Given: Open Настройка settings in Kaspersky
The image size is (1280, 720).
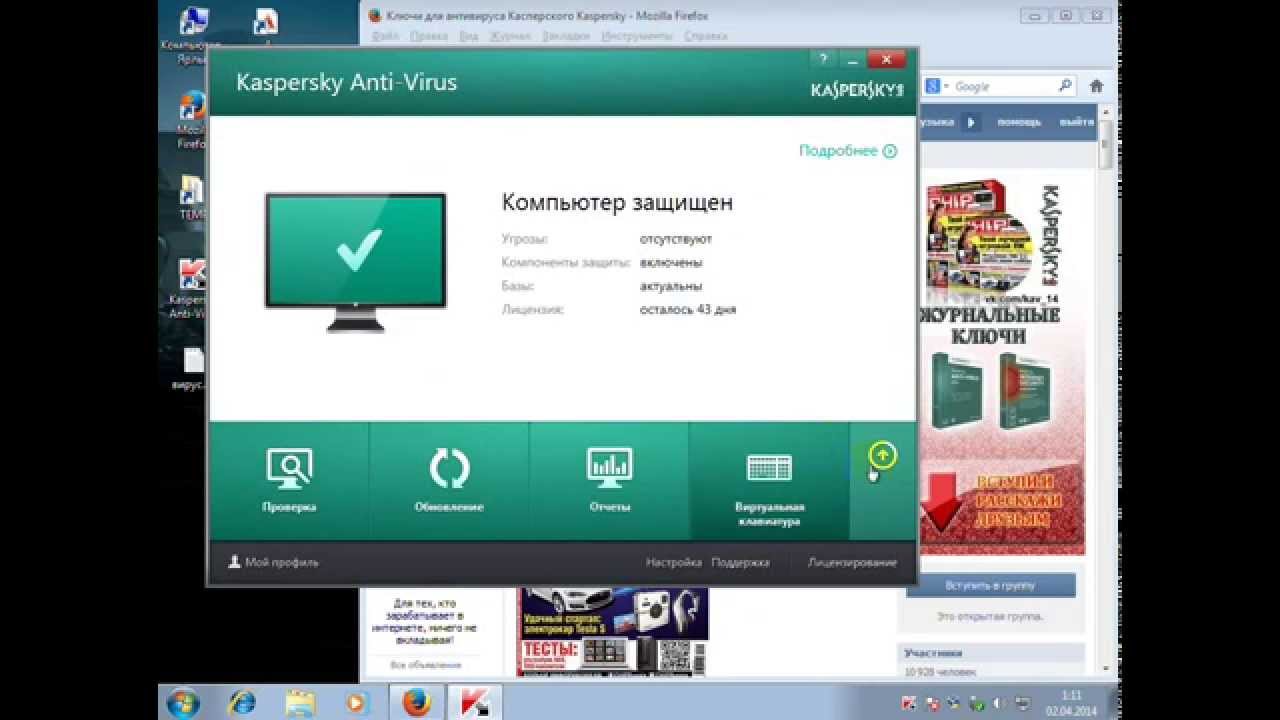Looking at the screenshot, I should 673,562.
